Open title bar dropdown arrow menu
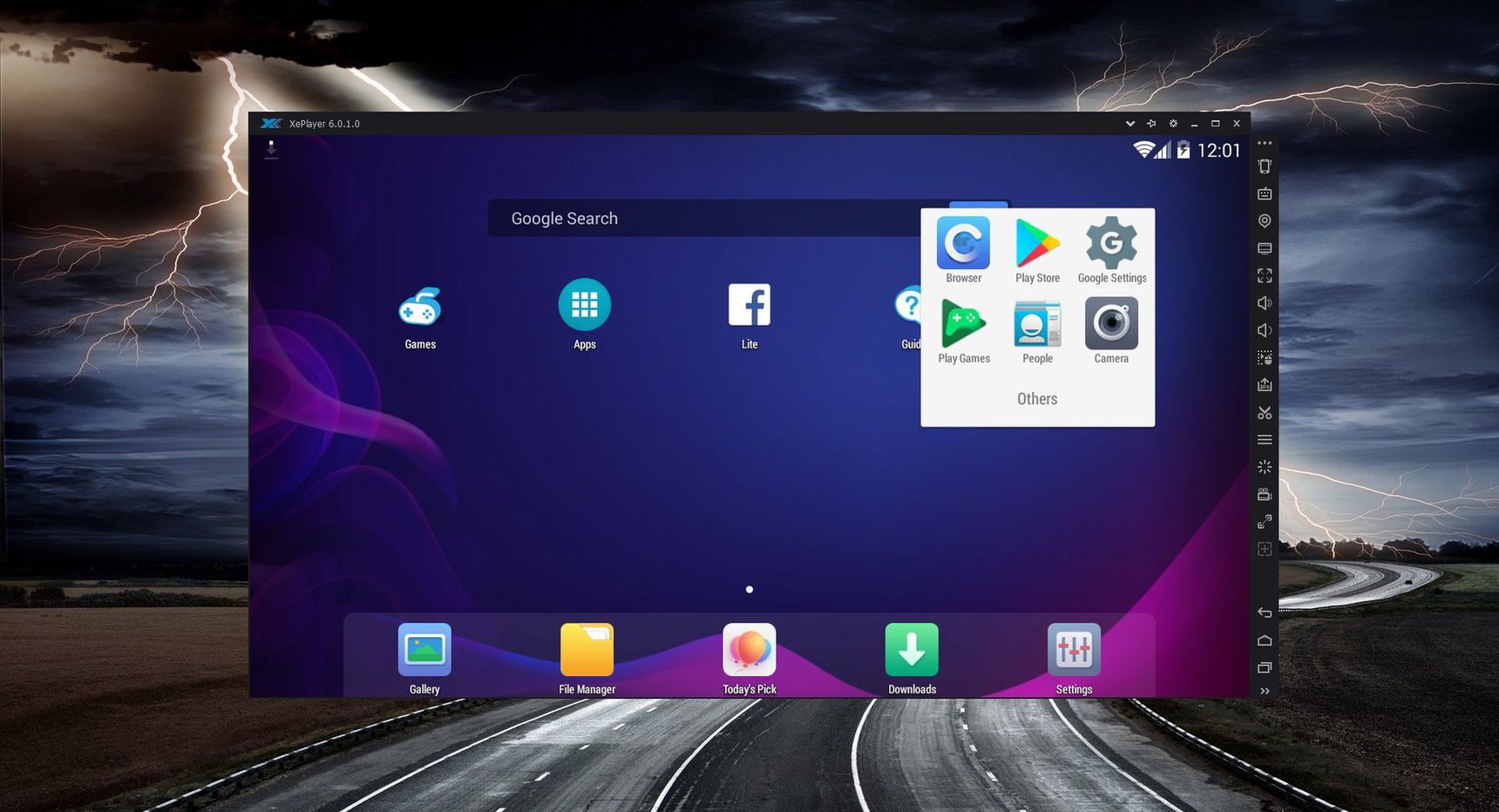 [x=1129, y=124]
